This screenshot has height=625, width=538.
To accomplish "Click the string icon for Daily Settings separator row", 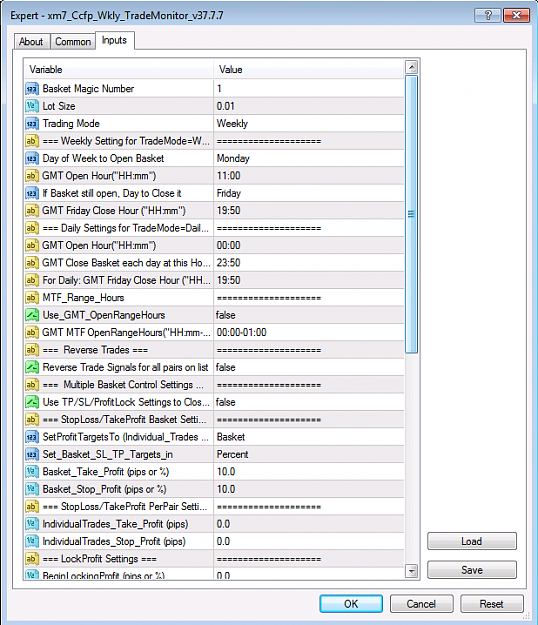I will 32,228.
